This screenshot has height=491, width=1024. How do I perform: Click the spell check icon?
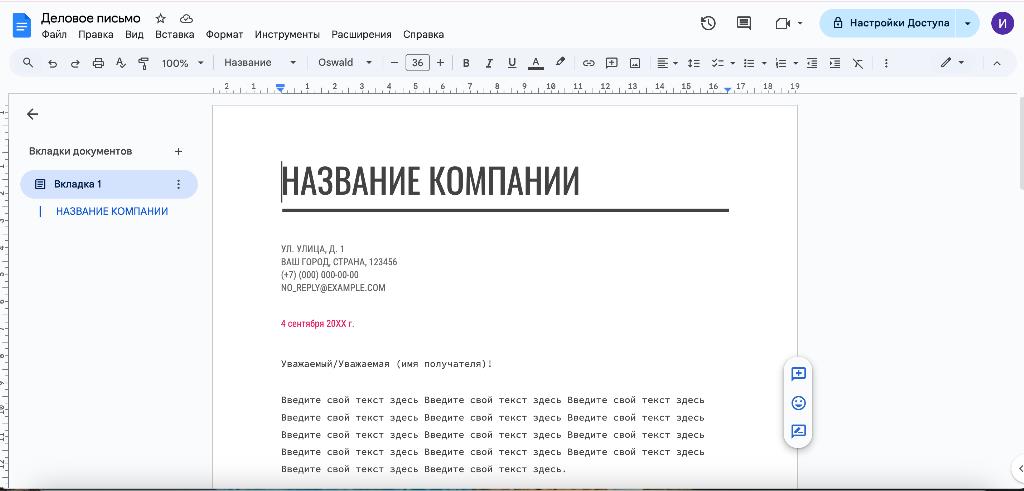[x=120, y=63]
